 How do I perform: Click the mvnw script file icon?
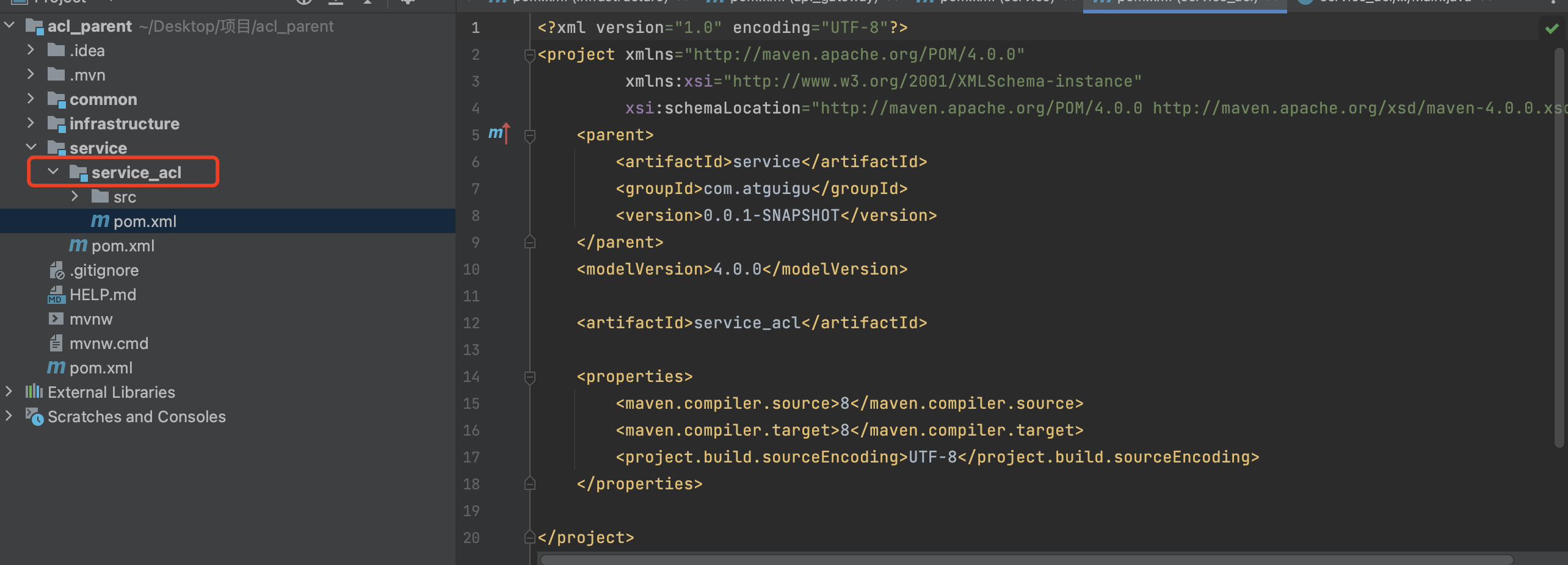pos(56,319)
